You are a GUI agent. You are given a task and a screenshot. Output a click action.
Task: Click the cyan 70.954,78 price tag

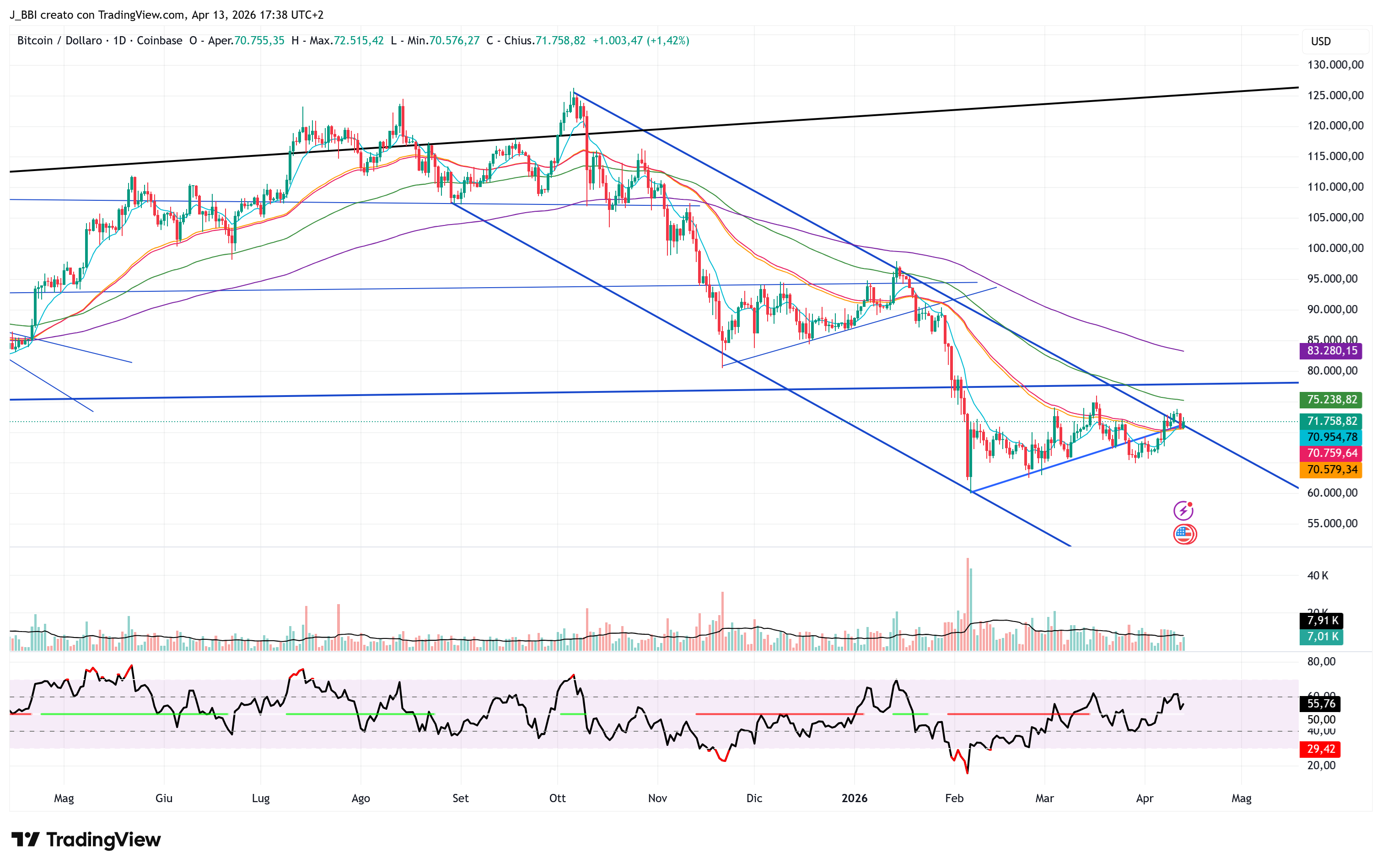click(x=1332, y=437)
